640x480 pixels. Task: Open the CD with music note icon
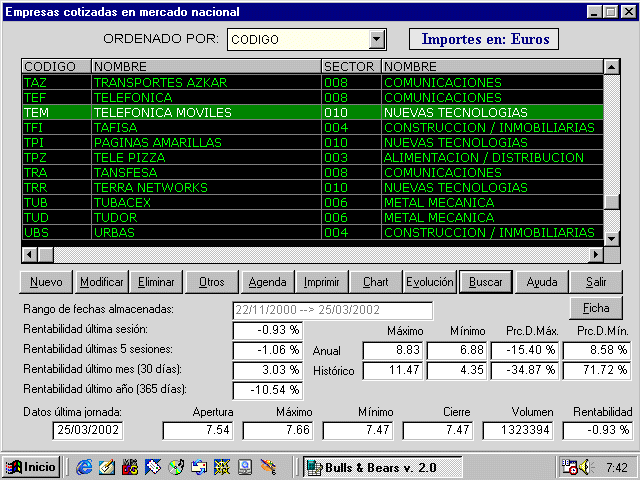tap(176, 467)
